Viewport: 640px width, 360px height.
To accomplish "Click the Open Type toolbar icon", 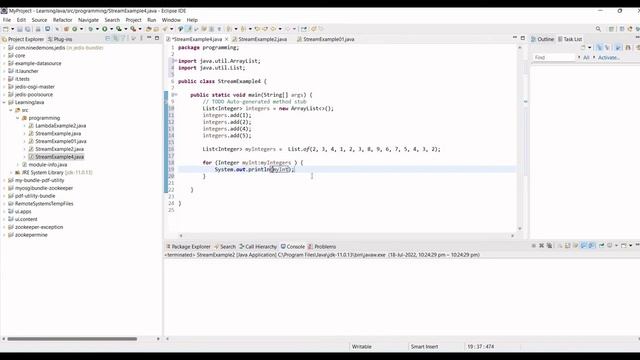I will [148, 29].
